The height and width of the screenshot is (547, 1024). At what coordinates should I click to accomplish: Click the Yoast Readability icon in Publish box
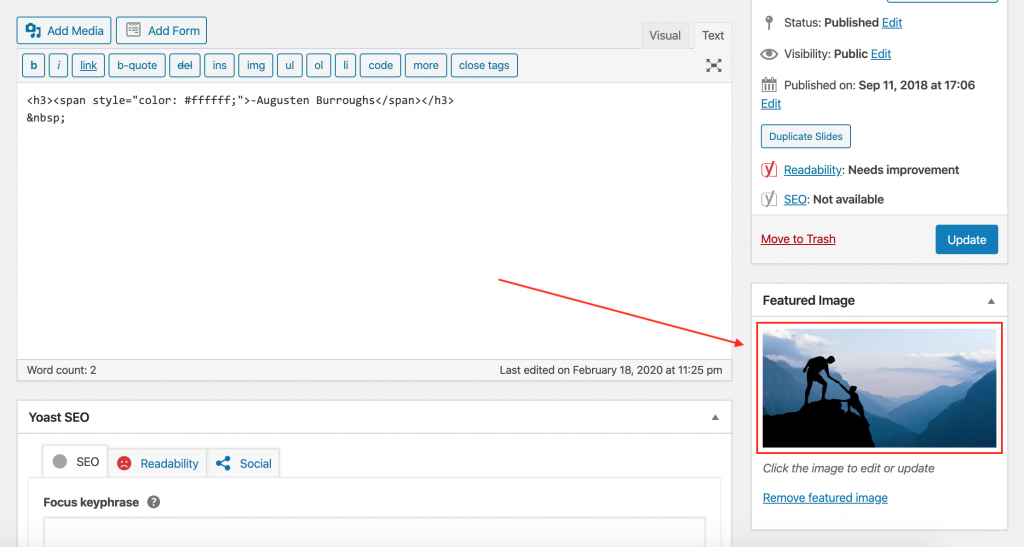click(769, 170)
